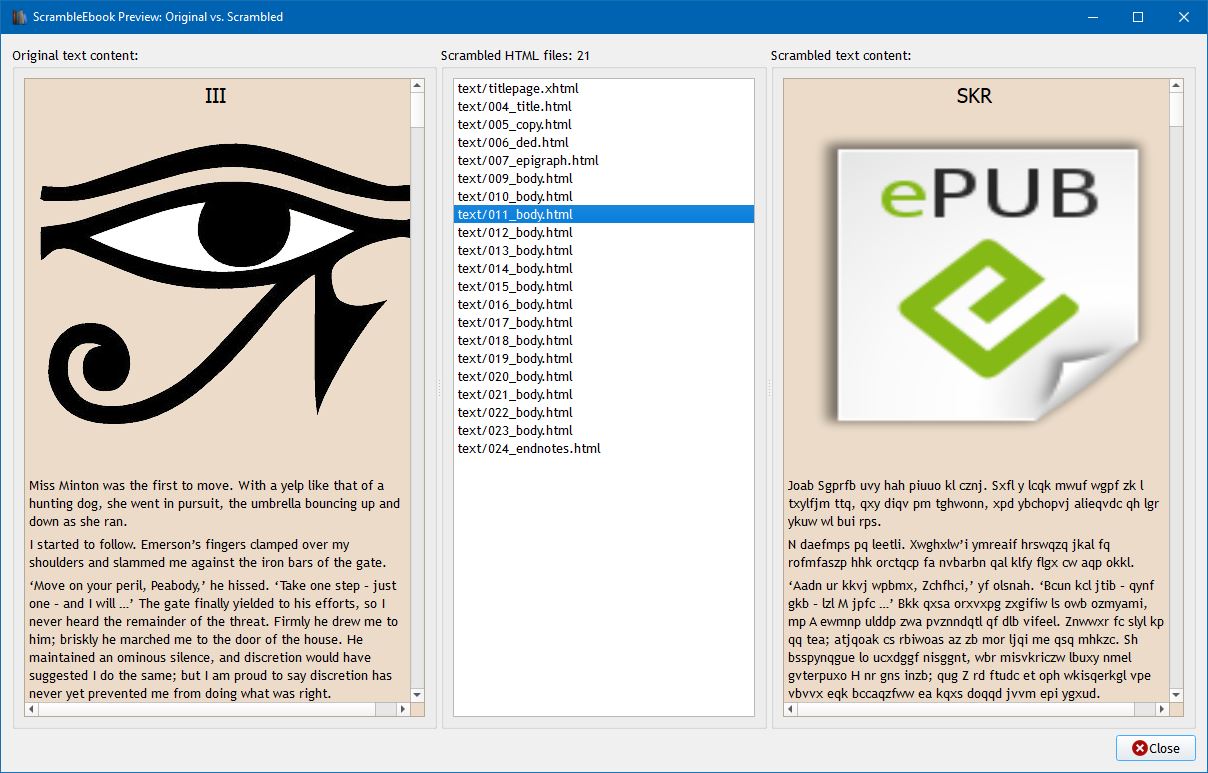Select text/019_body.html file
Screen dimensions: 1208x773
(x=604, y=358)
